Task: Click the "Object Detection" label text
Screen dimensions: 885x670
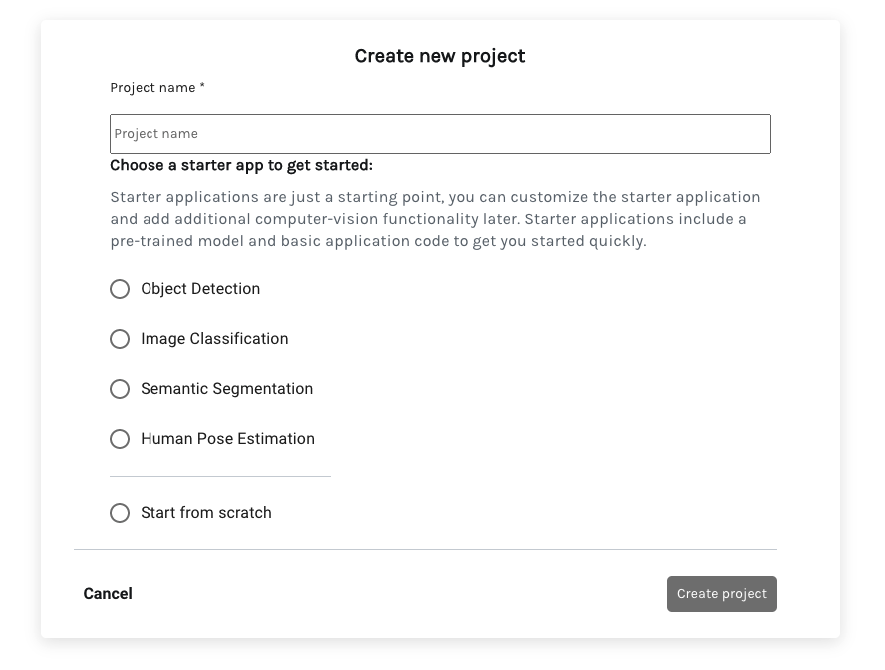Action: coord(201,289)
